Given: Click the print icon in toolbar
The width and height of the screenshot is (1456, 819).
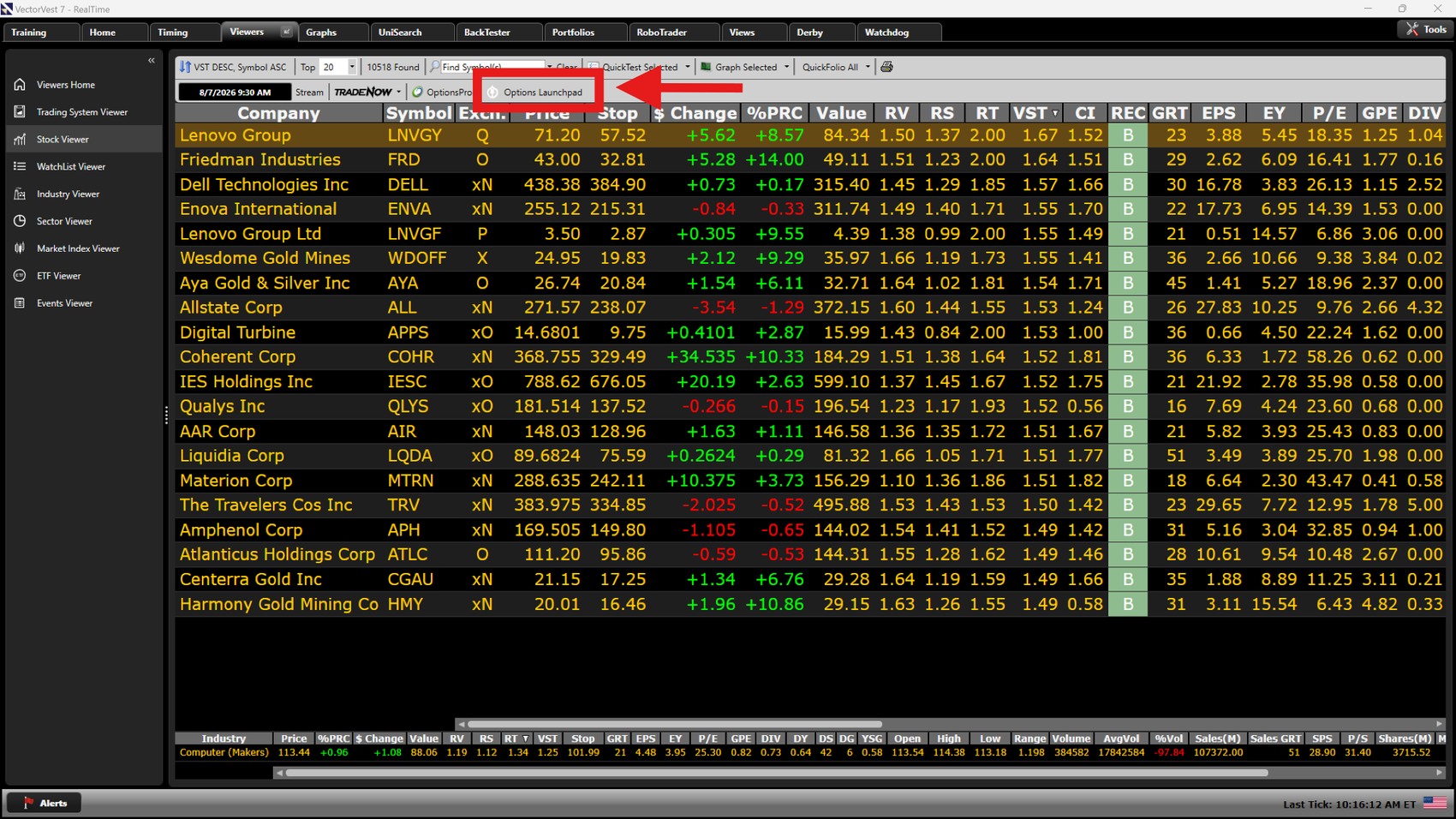Looking at the screenshot, I should click(886, 67).
